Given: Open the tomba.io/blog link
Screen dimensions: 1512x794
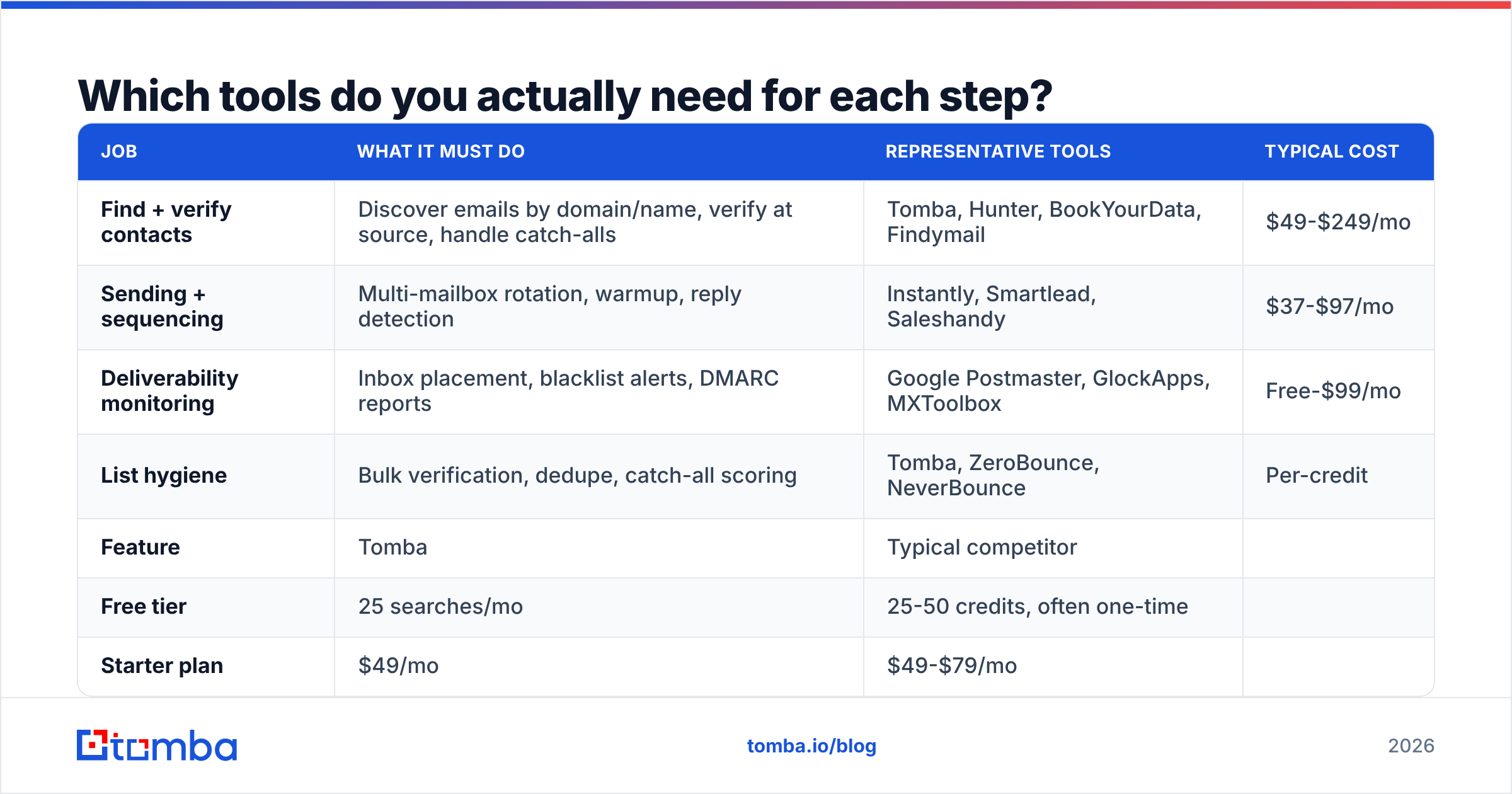Looking at the screenshot, I should pos(811,746).
